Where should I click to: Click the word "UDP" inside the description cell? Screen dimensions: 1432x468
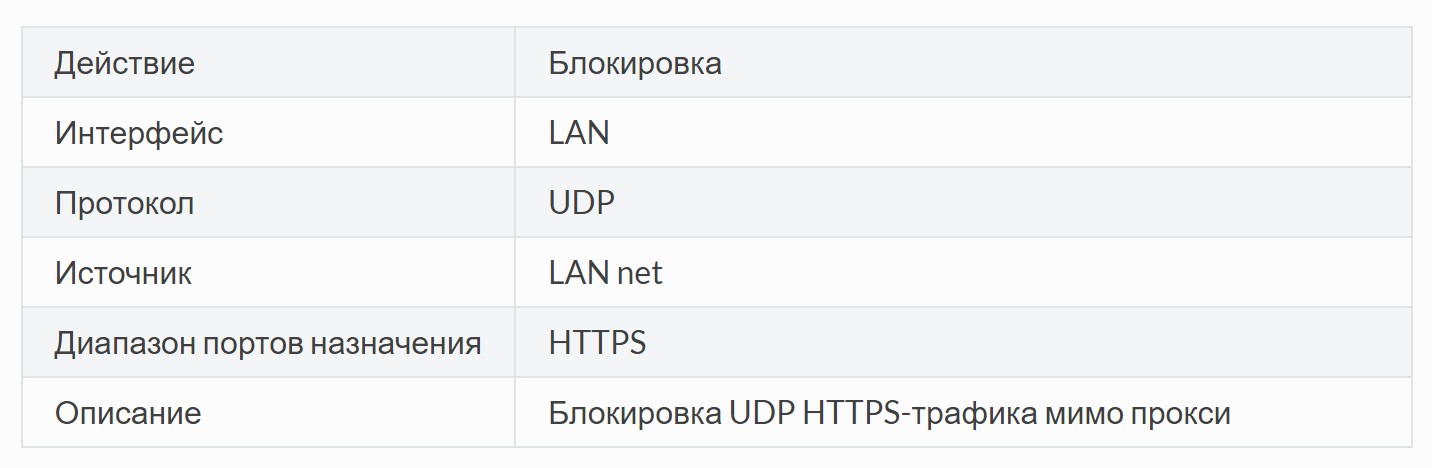761,413
